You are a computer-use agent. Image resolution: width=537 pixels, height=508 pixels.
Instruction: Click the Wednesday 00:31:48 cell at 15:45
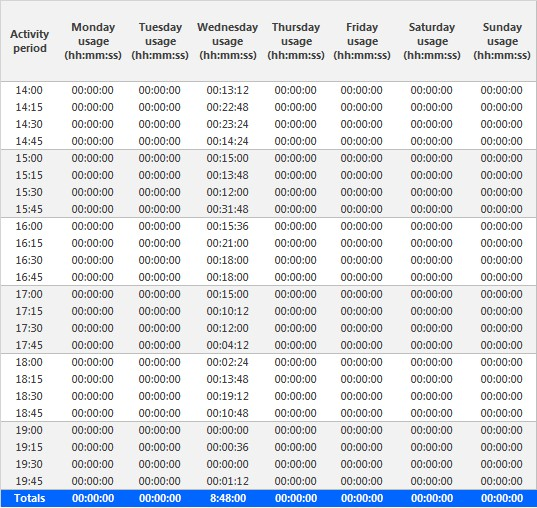pos(227,209)
